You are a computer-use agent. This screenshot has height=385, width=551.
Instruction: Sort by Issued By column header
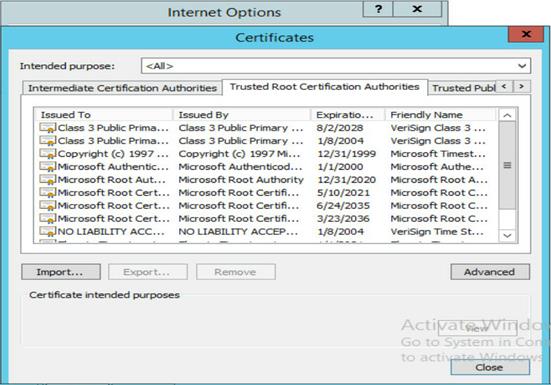[242, 115]
